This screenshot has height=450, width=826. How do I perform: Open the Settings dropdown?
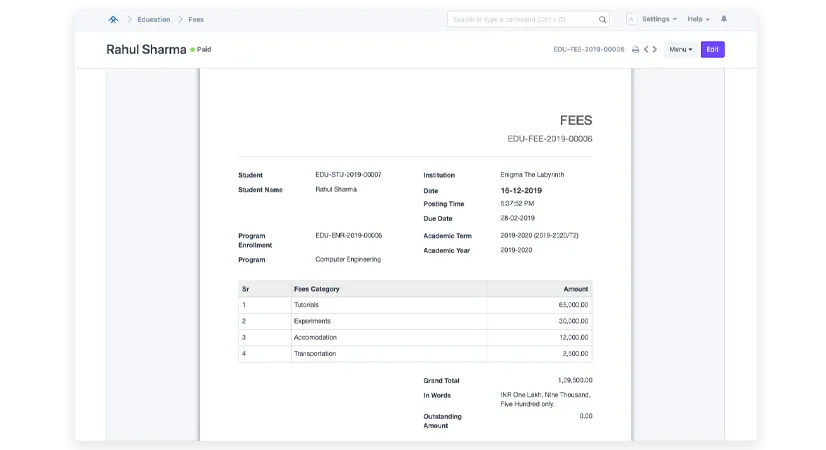[x=658, y=19]
